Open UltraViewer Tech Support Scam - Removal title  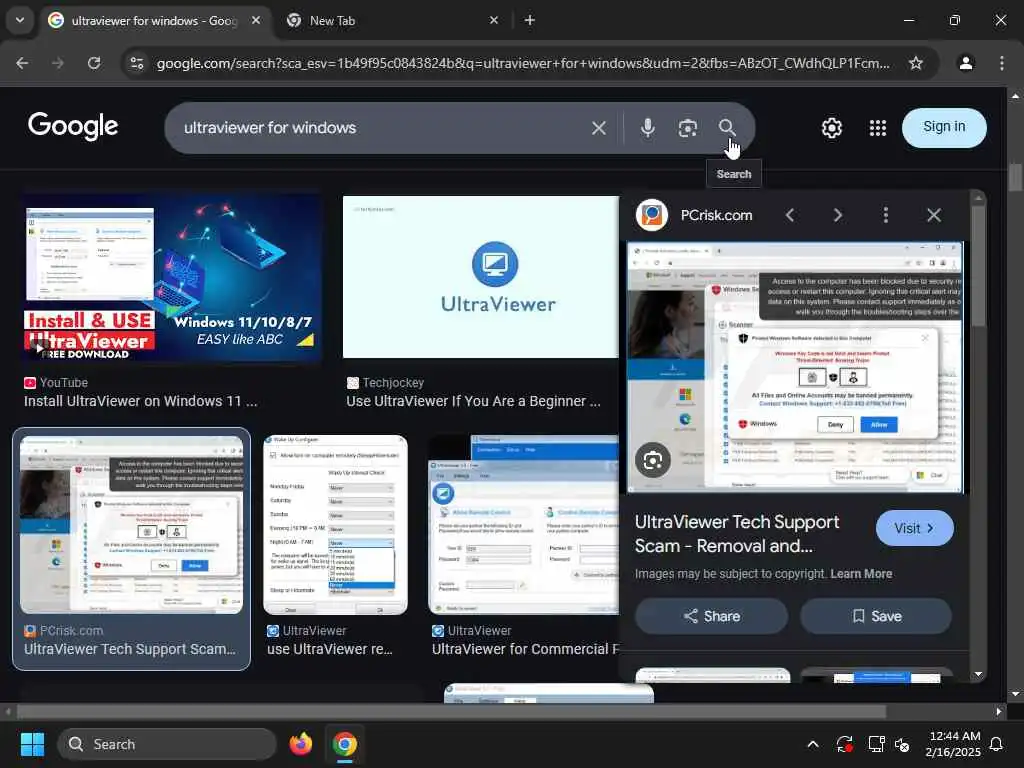737,534
